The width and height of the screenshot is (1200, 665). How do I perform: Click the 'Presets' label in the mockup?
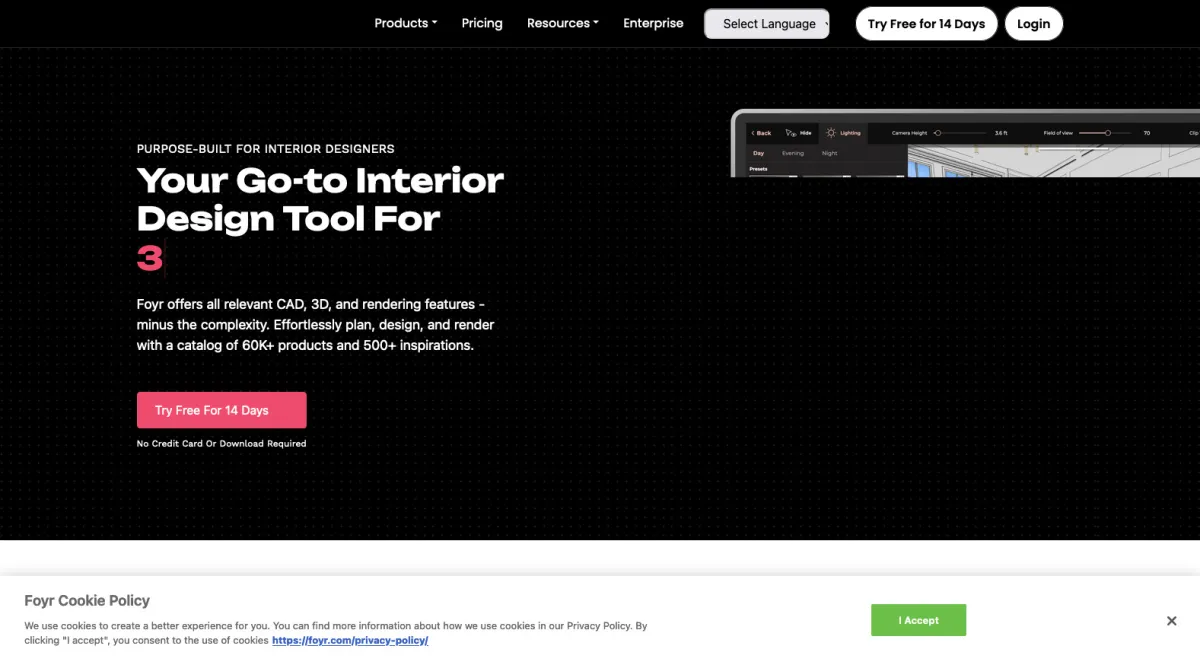(759, 169)
